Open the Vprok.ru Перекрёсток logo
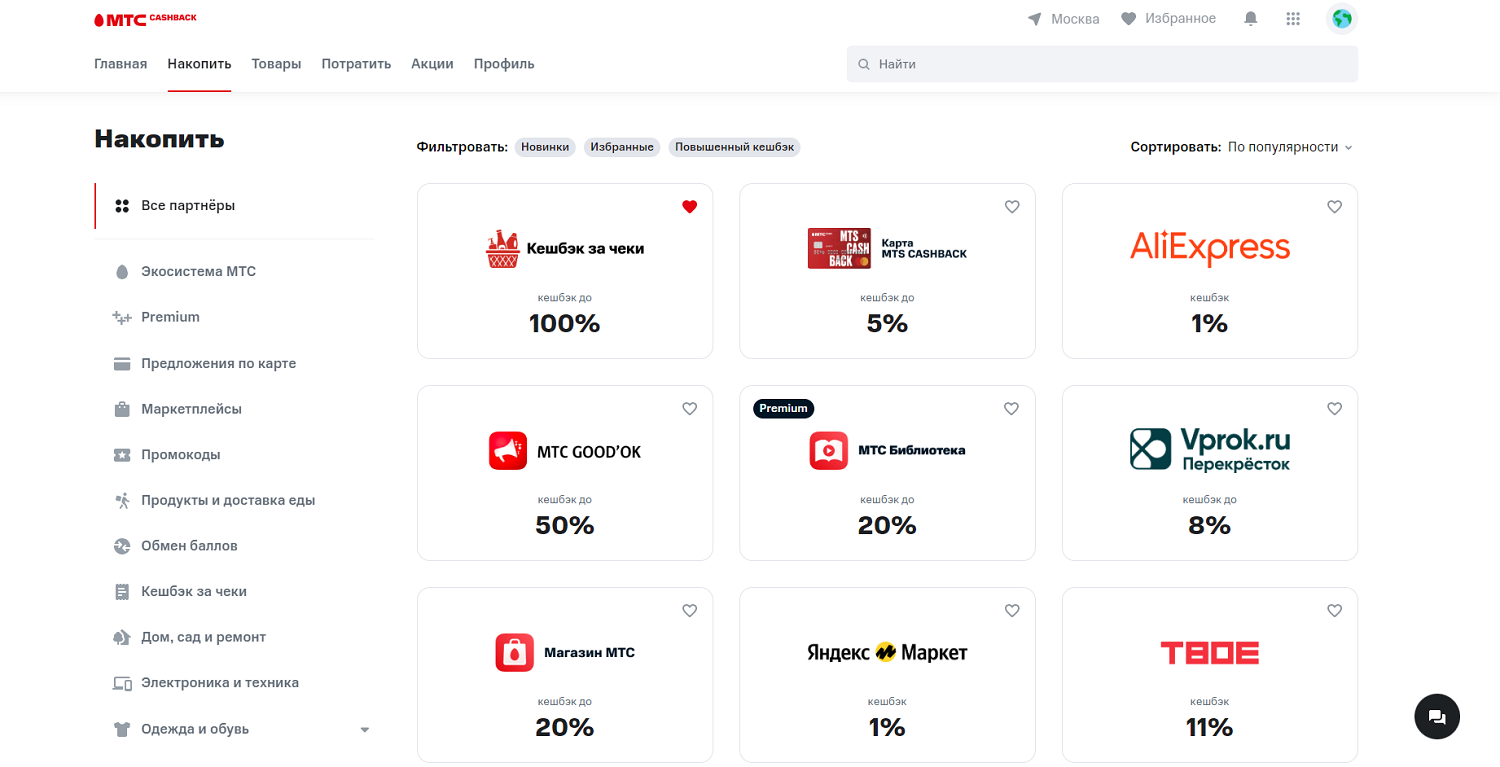 1210,450
